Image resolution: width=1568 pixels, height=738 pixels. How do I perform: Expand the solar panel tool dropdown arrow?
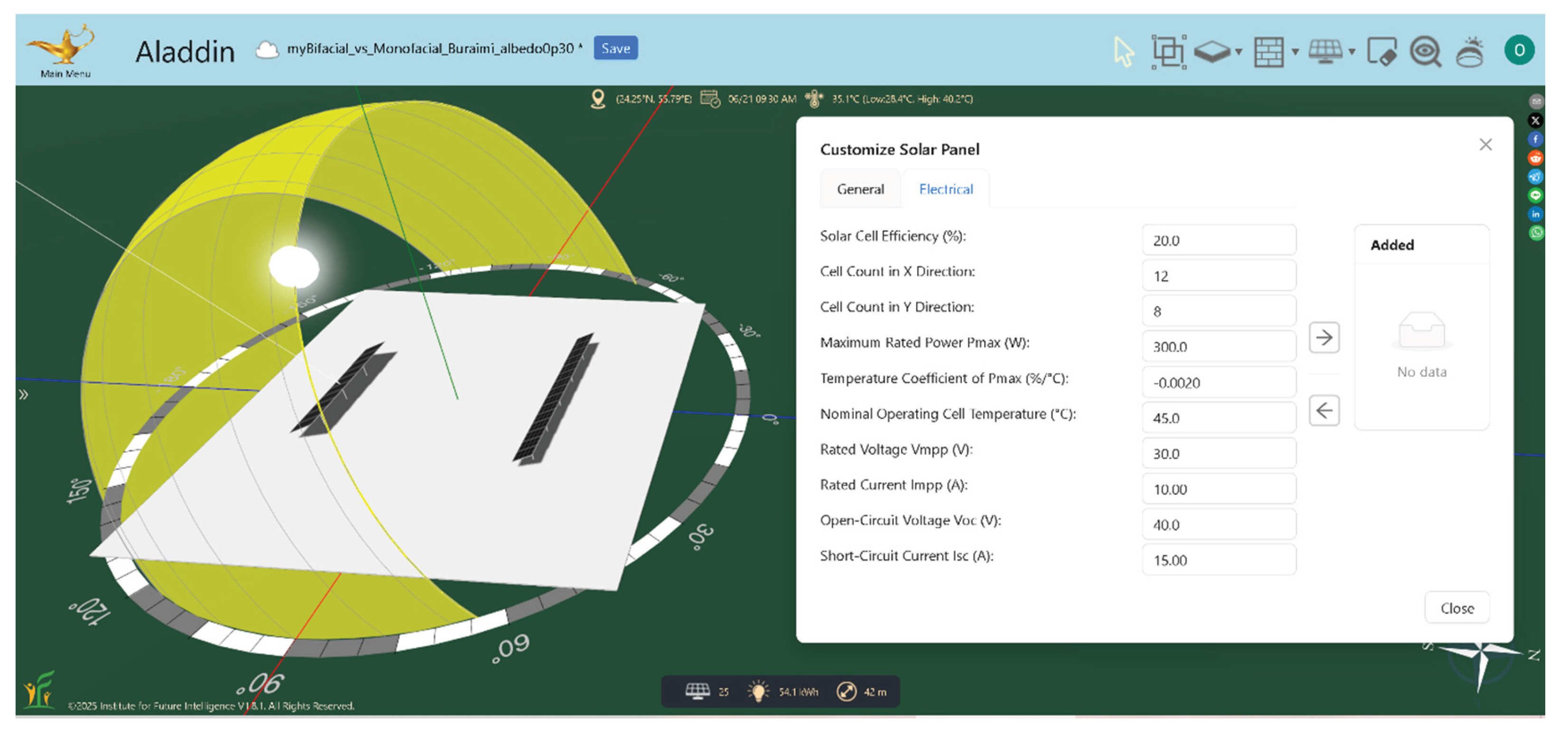pyautogui.click(x=1352, y=52)
